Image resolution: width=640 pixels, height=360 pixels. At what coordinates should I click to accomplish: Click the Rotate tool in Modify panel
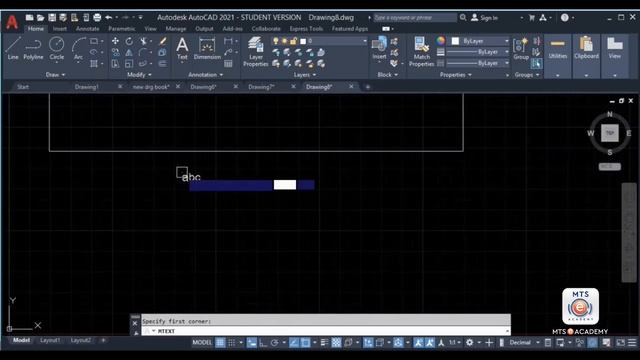point(129,41)
